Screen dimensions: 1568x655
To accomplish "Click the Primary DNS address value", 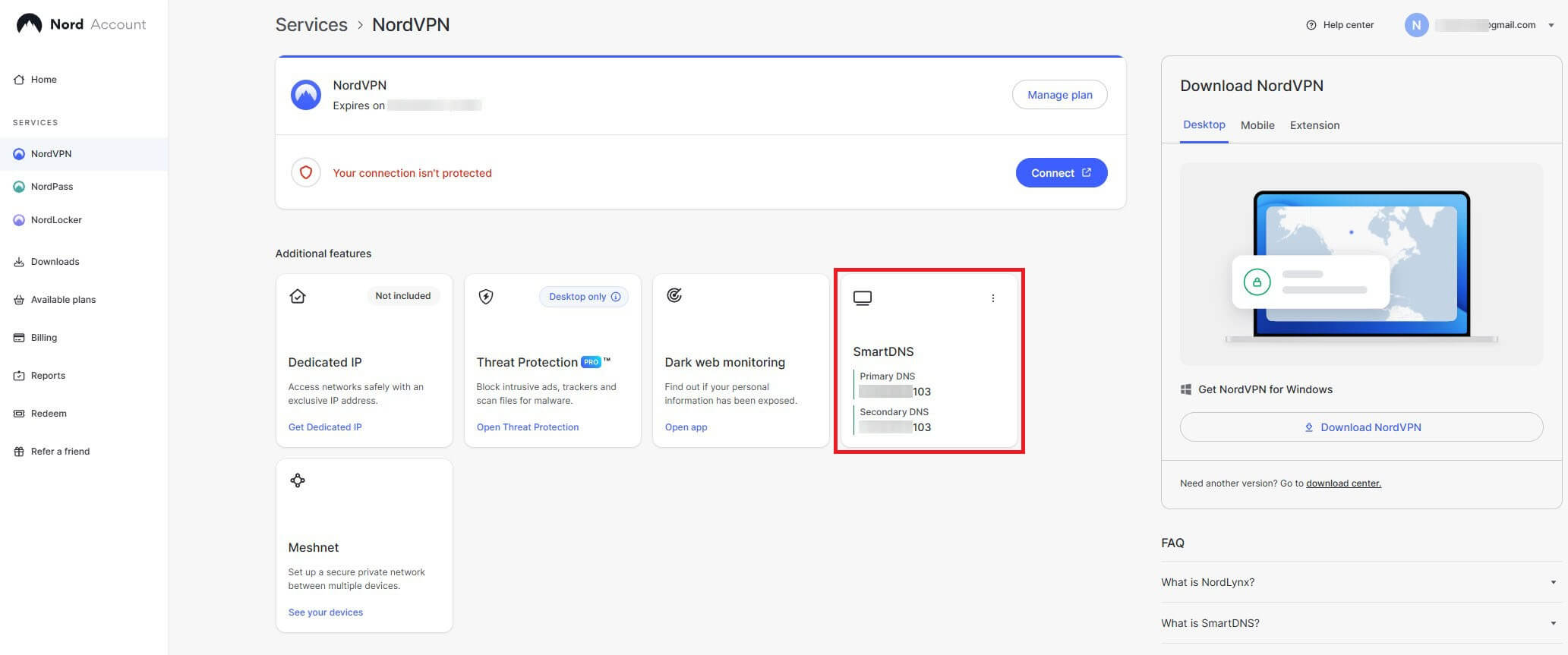I will coord(894,392).
